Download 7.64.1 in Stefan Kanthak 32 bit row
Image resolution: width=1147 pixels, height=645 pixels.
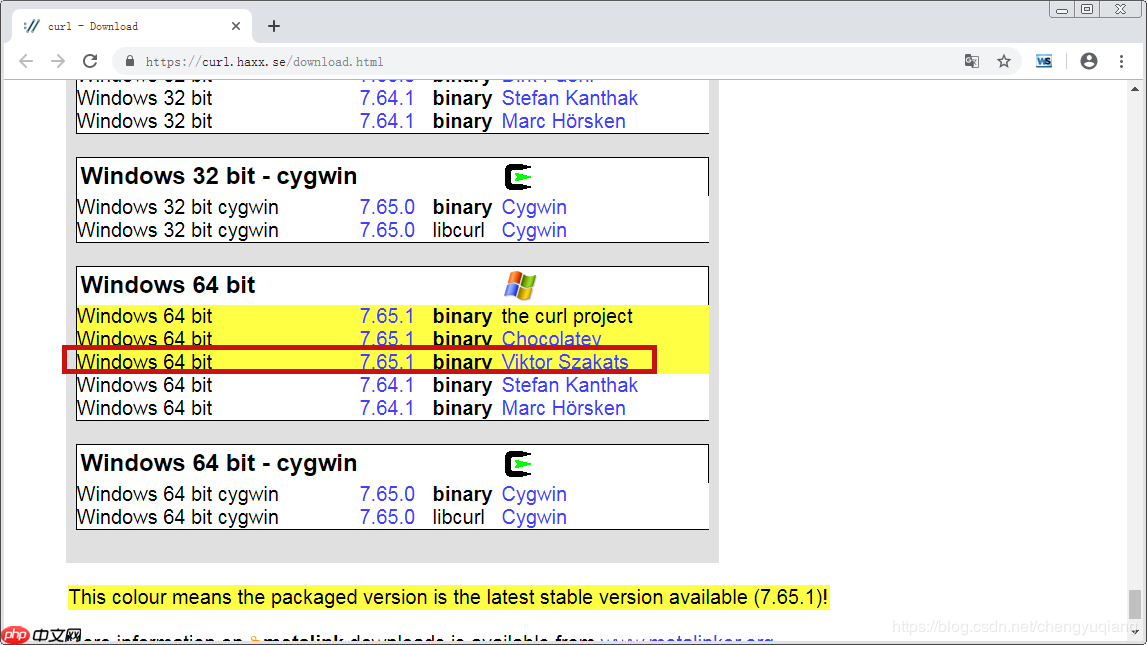point(387,98)
